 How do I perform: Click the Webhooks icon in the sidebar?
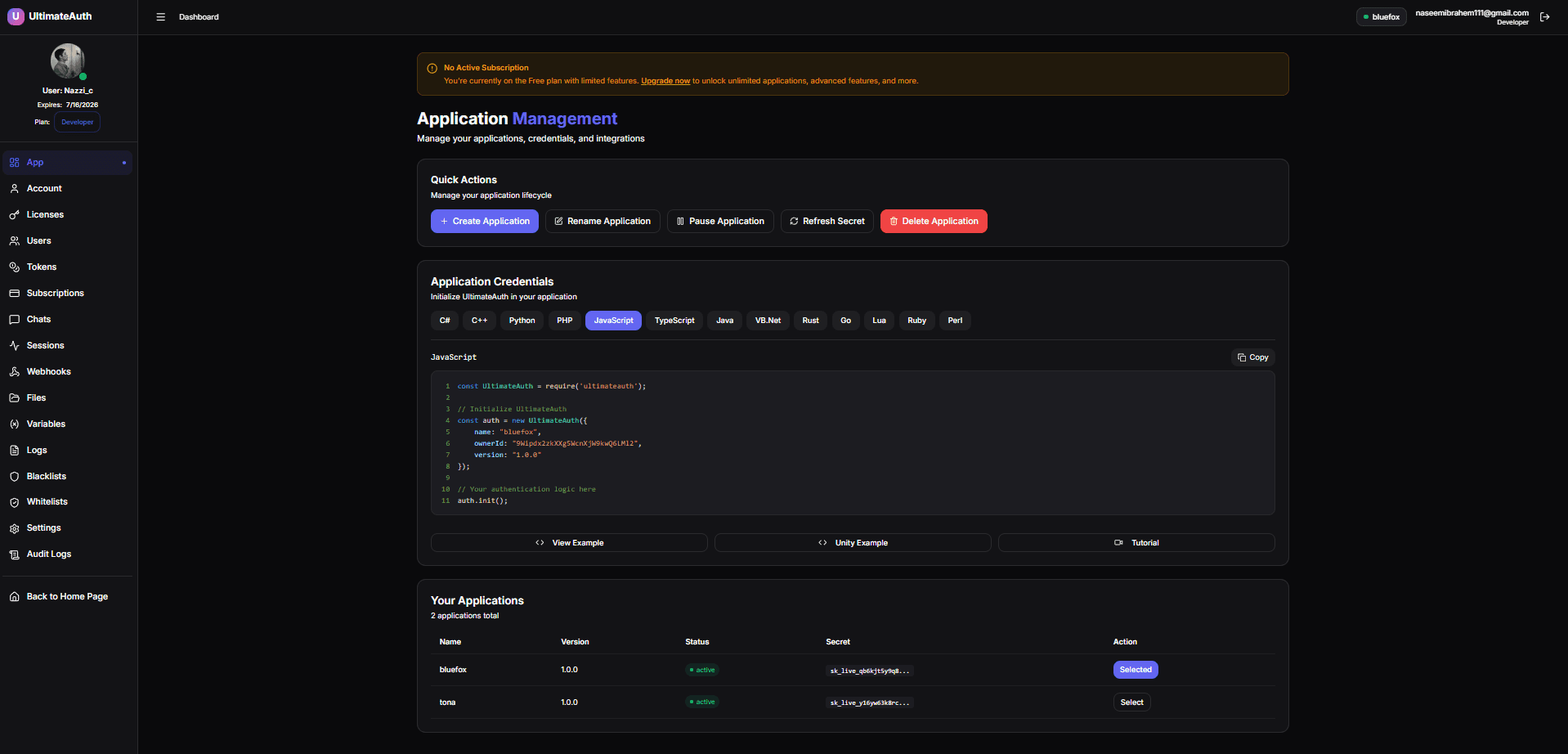click(14, 371)
